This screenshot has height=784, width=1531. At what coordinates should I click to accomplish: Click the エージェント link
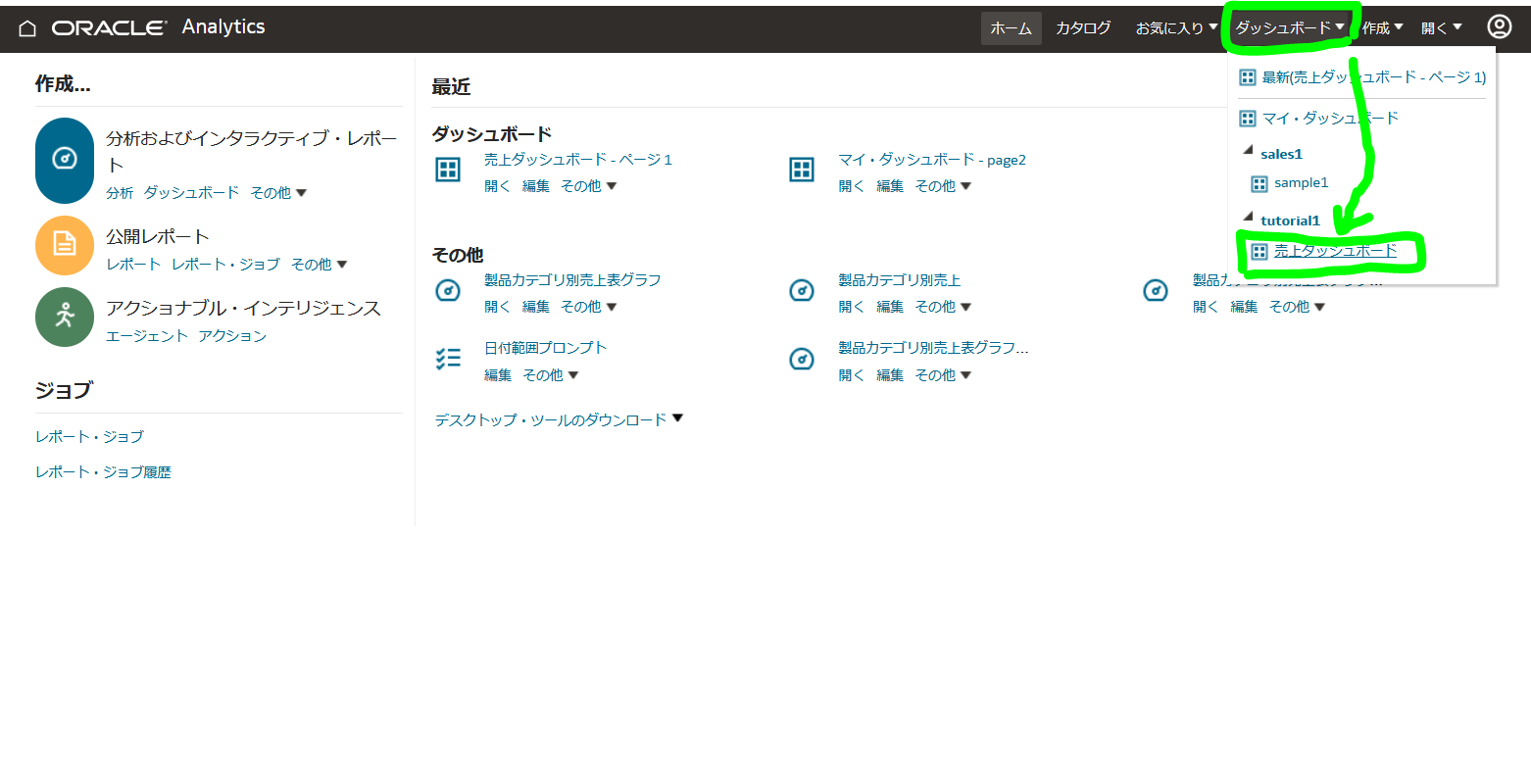[x=147, y=336]
